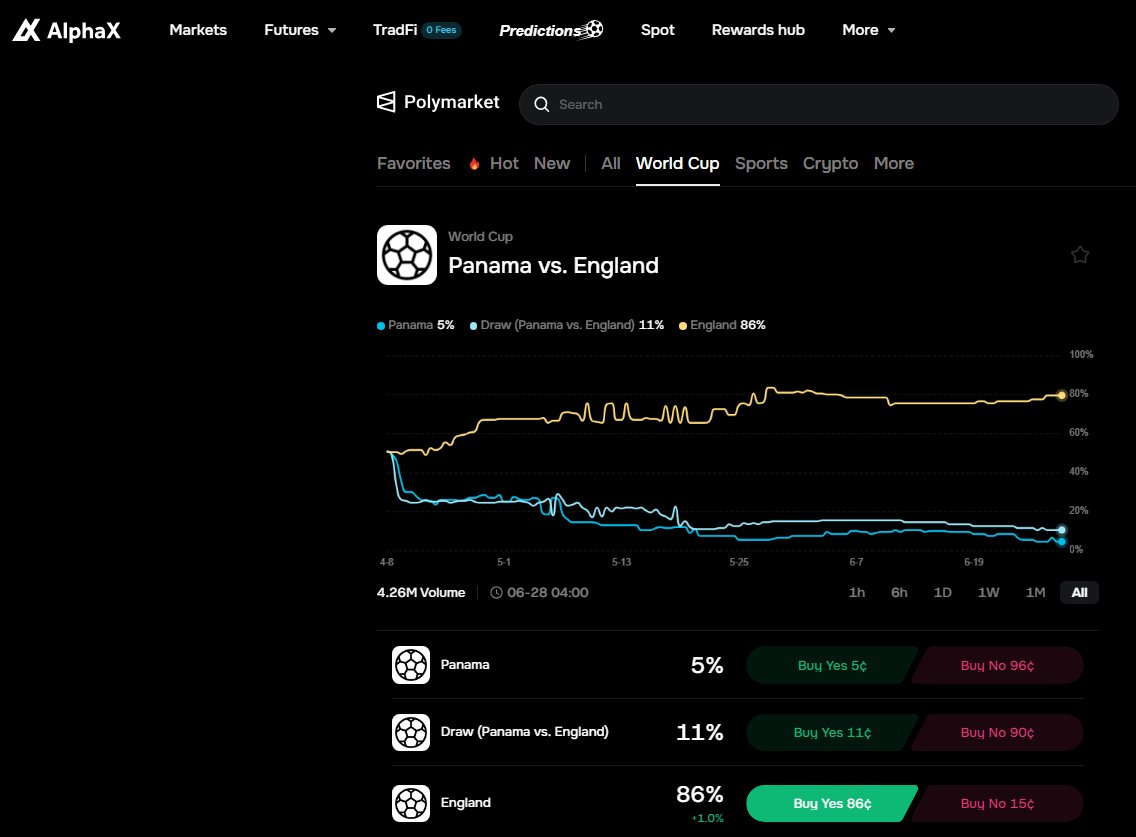Click the 11% Draw probability value
1136x837 pixels.
tap(699, 732)
